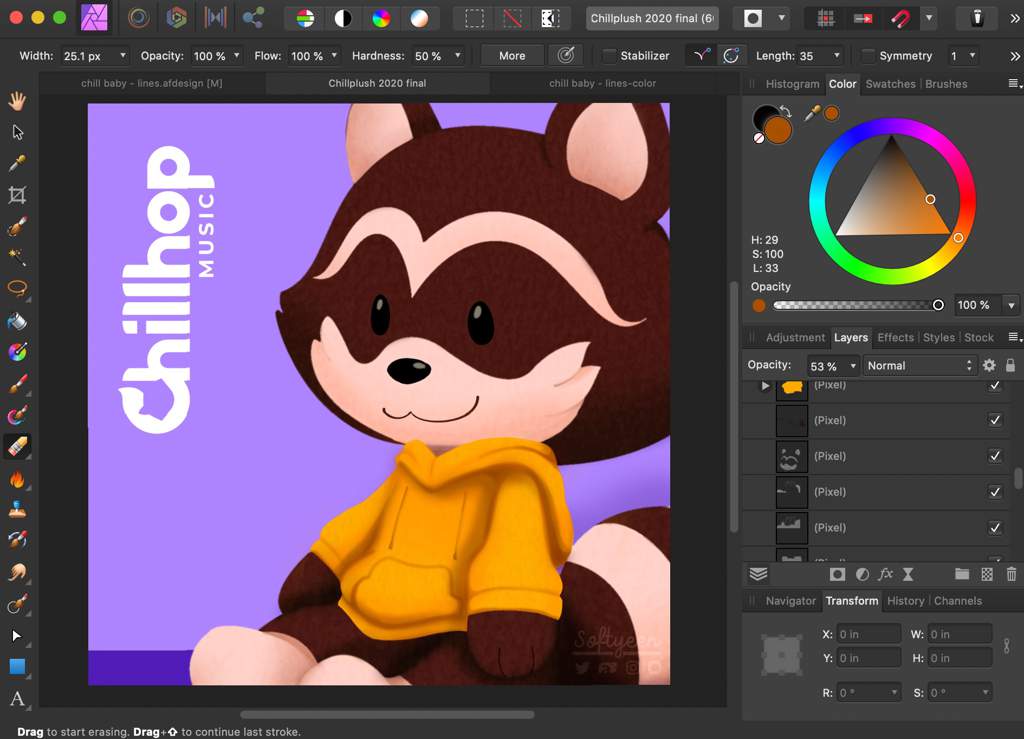Viewport: 1024px width, 739px height.
Task: Open the Export persona
Action: point(253,18)
